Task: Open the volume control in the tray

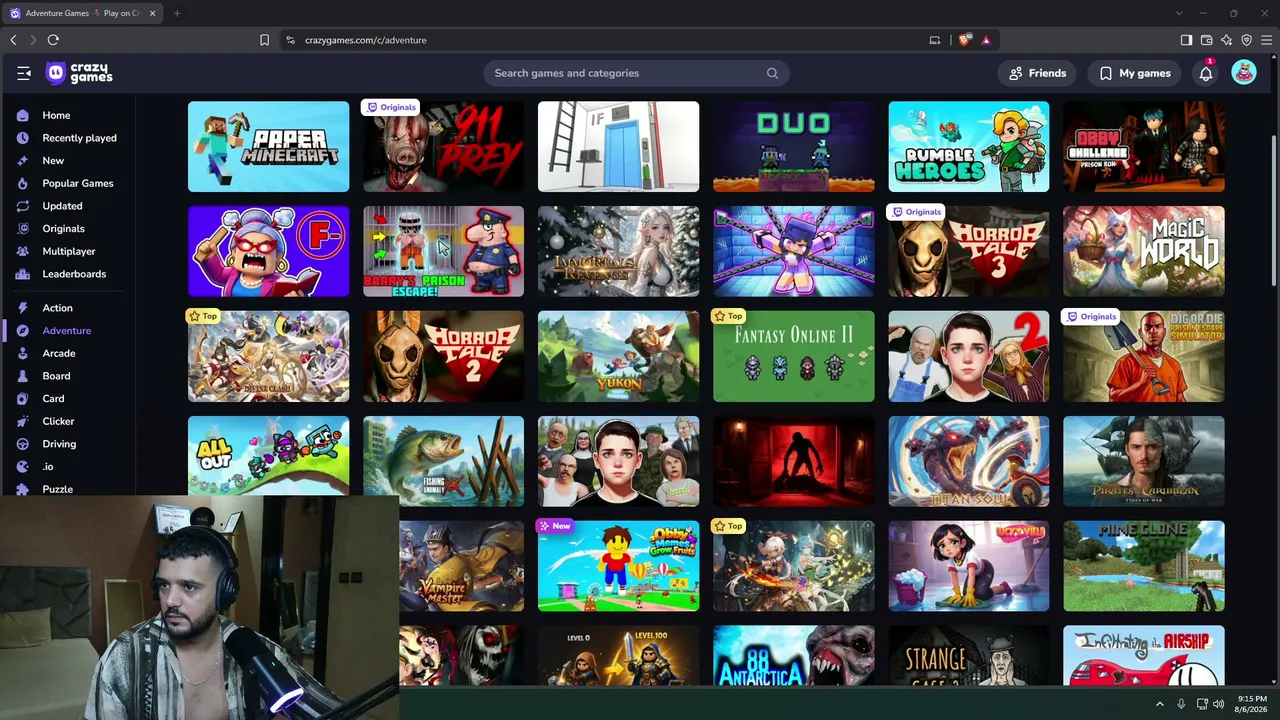Action: tap(1218, 704)
